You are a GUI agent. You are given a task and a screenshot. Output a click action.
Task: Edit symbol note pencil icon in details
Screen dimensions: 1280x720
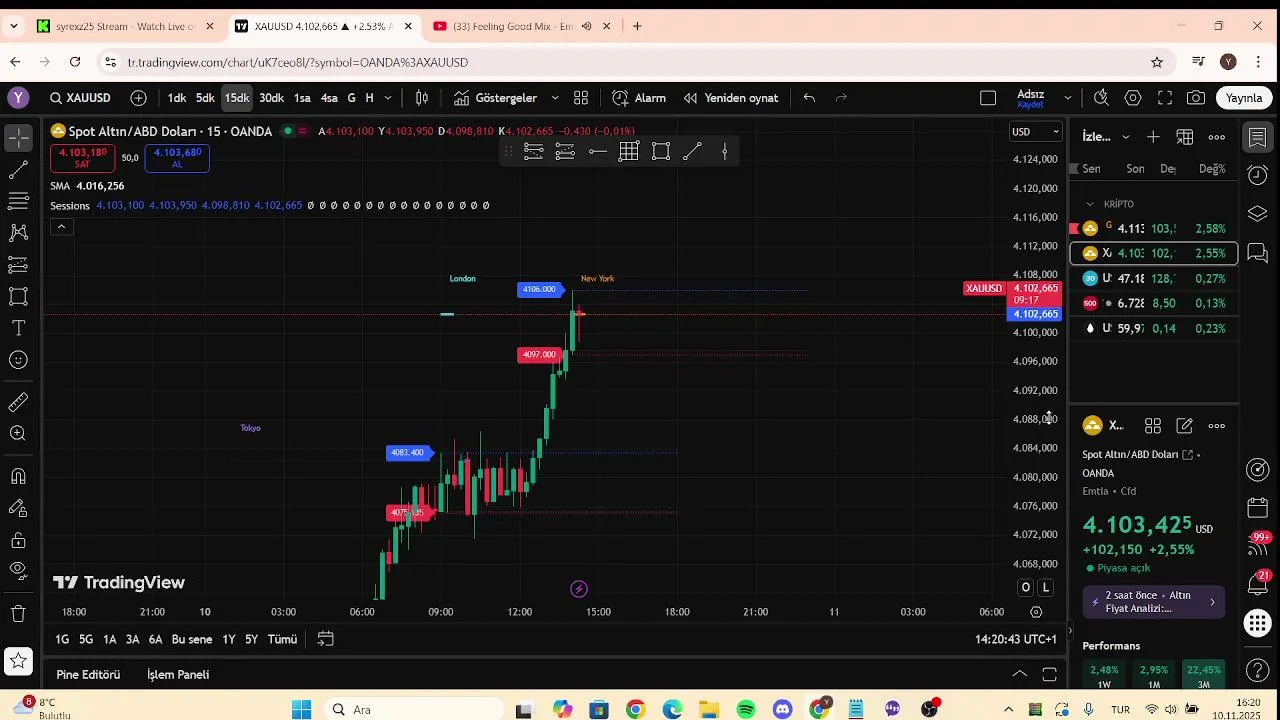click(1185, 426)
